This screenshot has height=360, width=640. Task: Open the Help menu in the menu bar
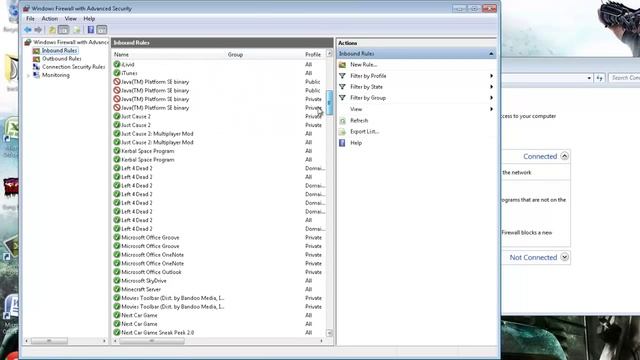[89, 19]
